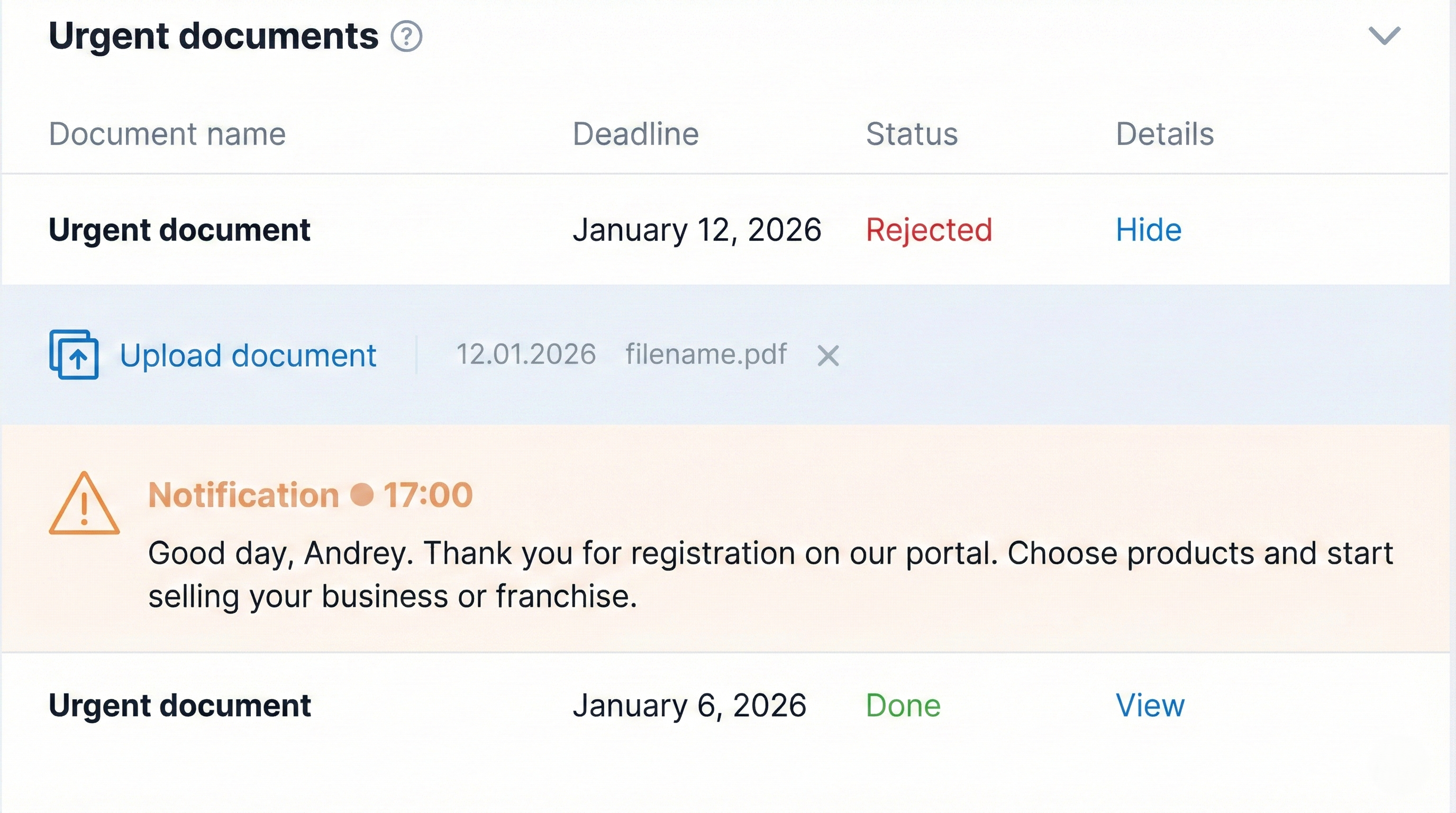Collapse the Urgent documents section chevron
1456x813 pixels.
(x=1384, y=35)
